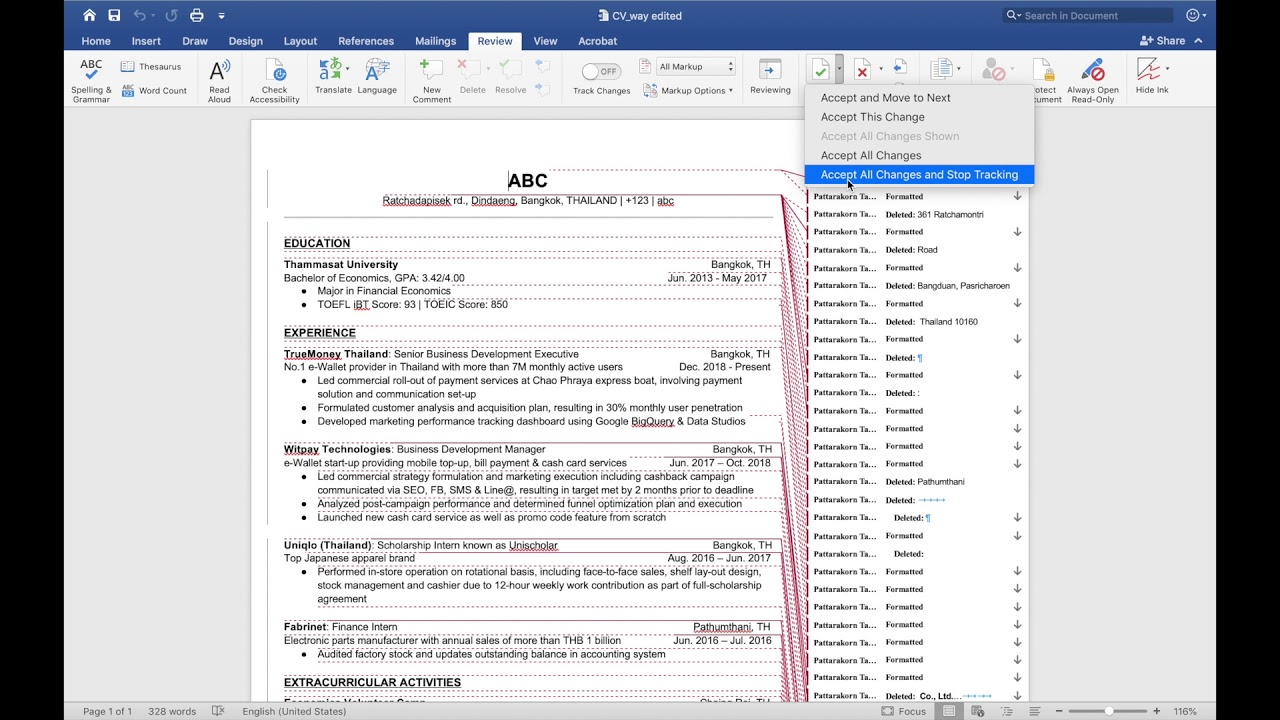Viewport: 1280px width, 720px height.
Task: Choose Accept All Changes and Stop Tracking
Action: (919, 174)
